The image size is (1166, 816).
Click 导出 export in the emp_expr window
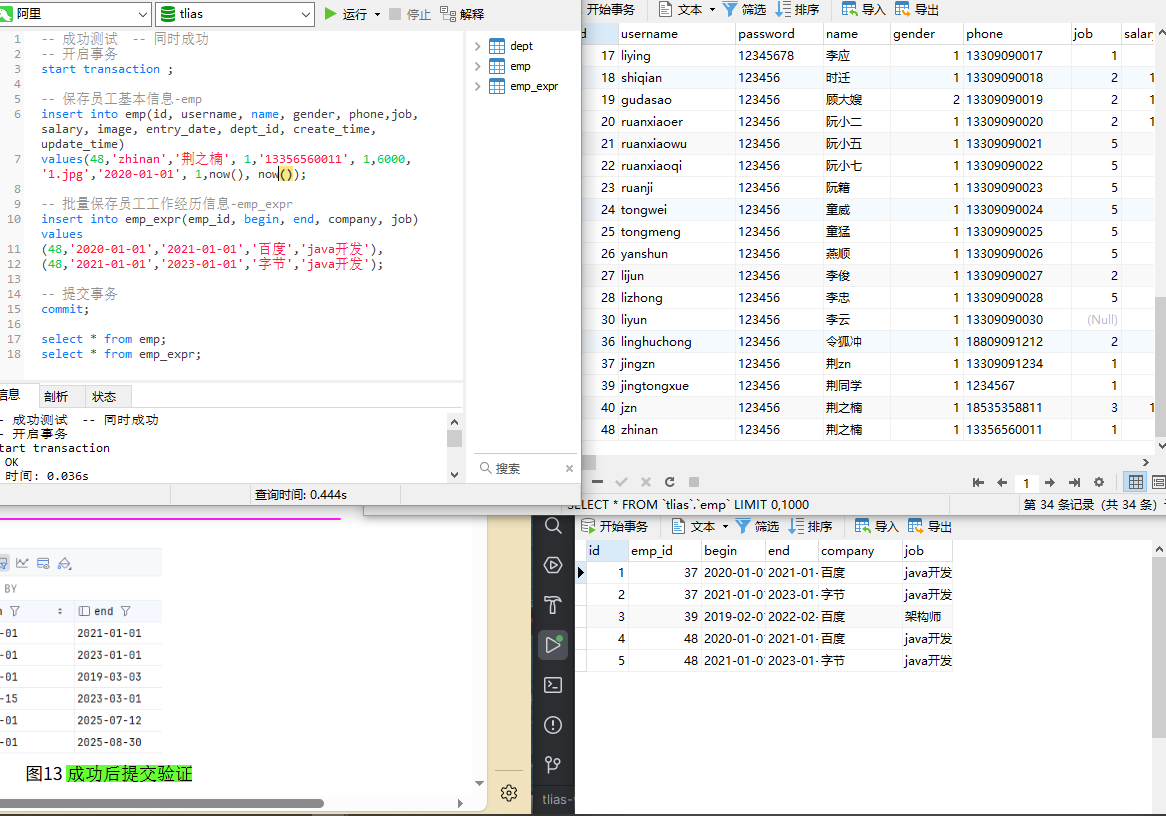[x=930, y=527]
